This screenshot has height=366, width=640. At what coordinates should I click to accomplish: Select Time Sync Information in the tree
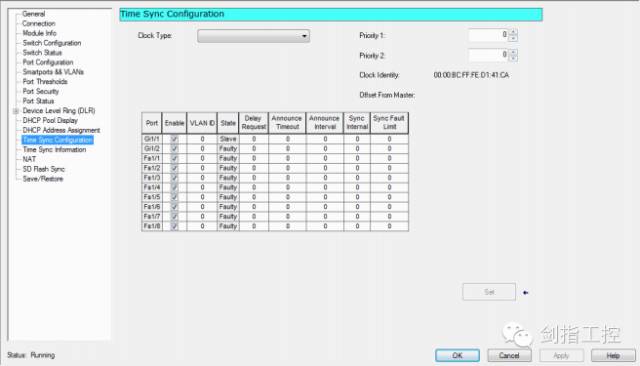pos(54,150)
